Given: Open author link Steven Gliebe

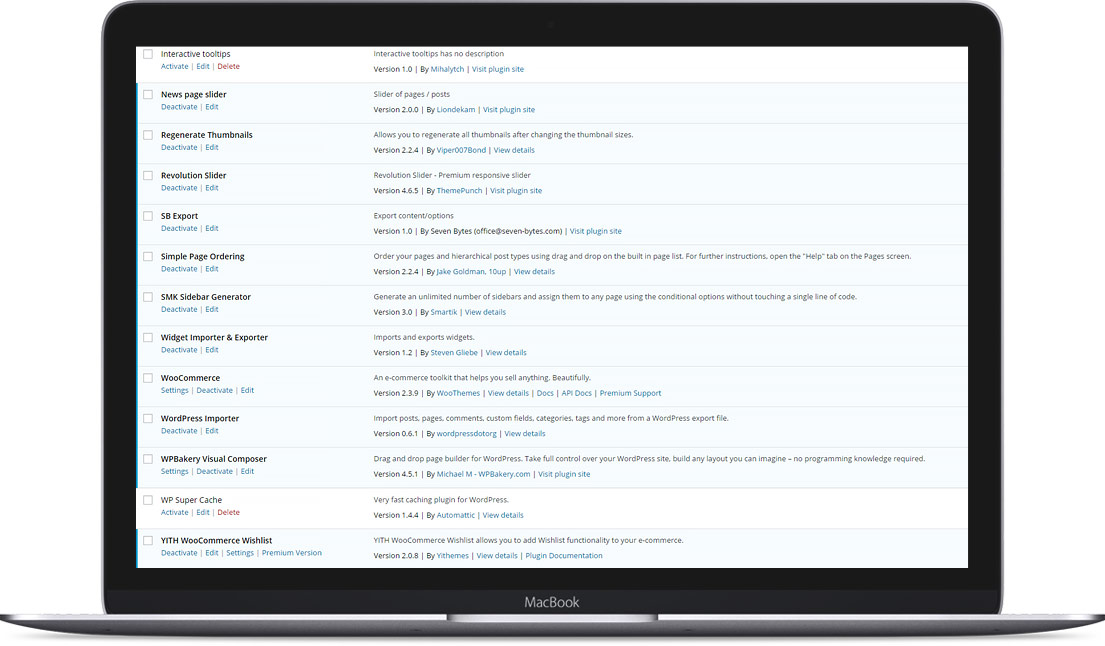Looking at the screenshot, I should pos(453,353).
